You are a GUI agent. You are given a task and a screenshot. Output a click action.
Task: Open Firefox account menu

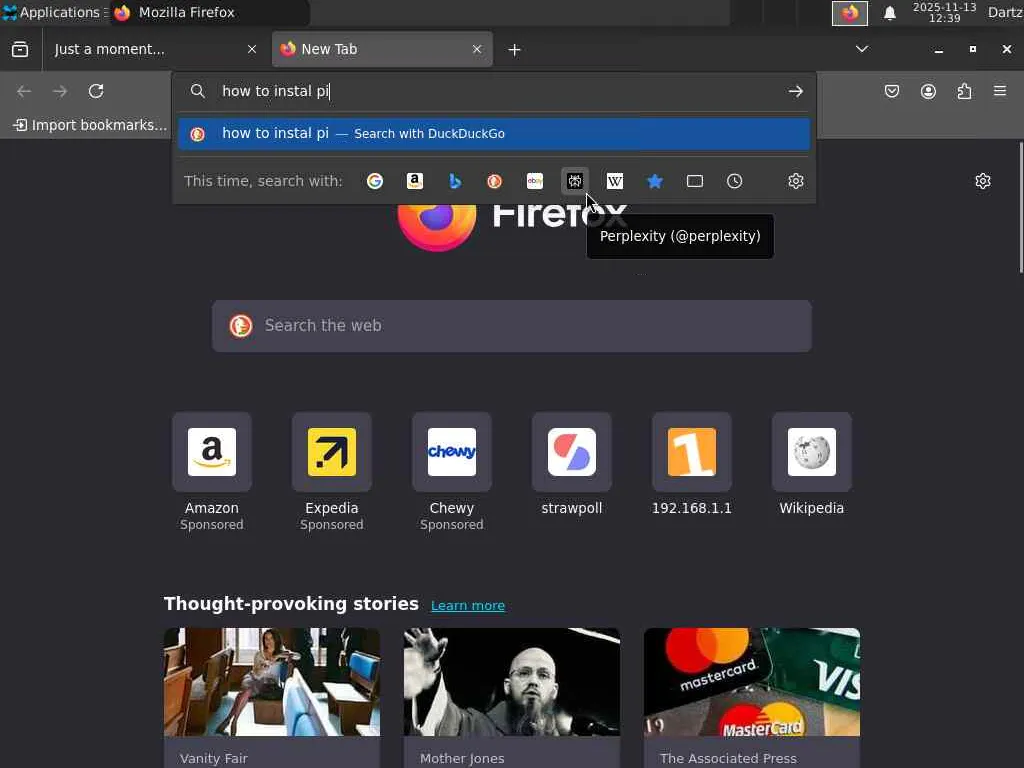(x=928, y=91)
